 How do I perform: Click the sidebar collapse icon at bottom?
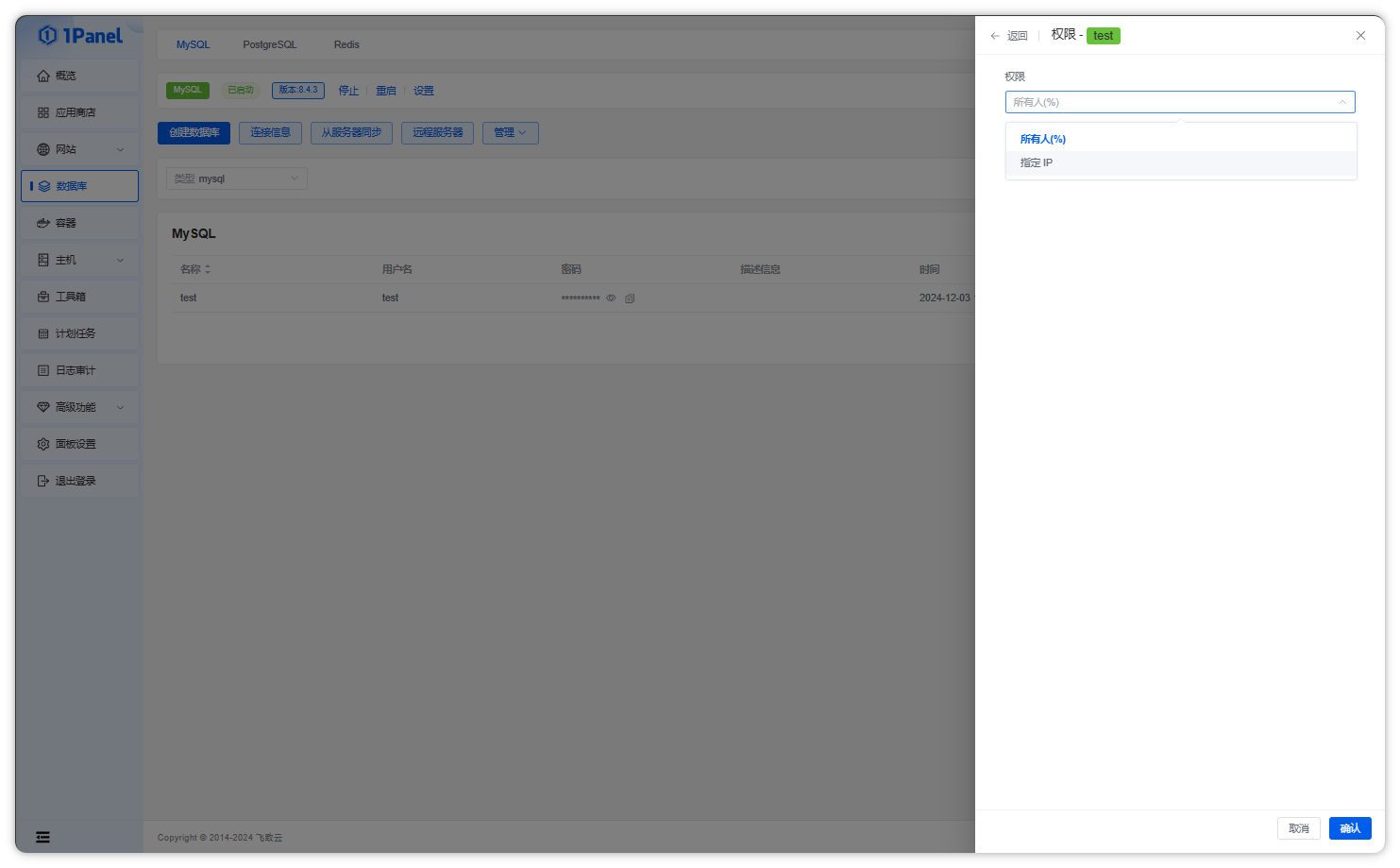[x=43, y=837]
